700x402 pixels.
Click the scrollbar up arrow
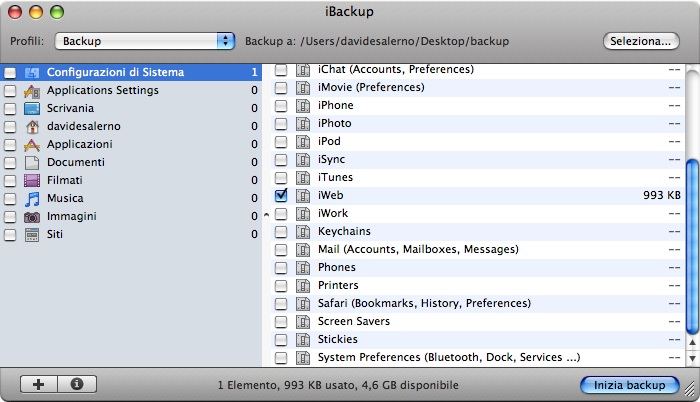click(692, 343)
